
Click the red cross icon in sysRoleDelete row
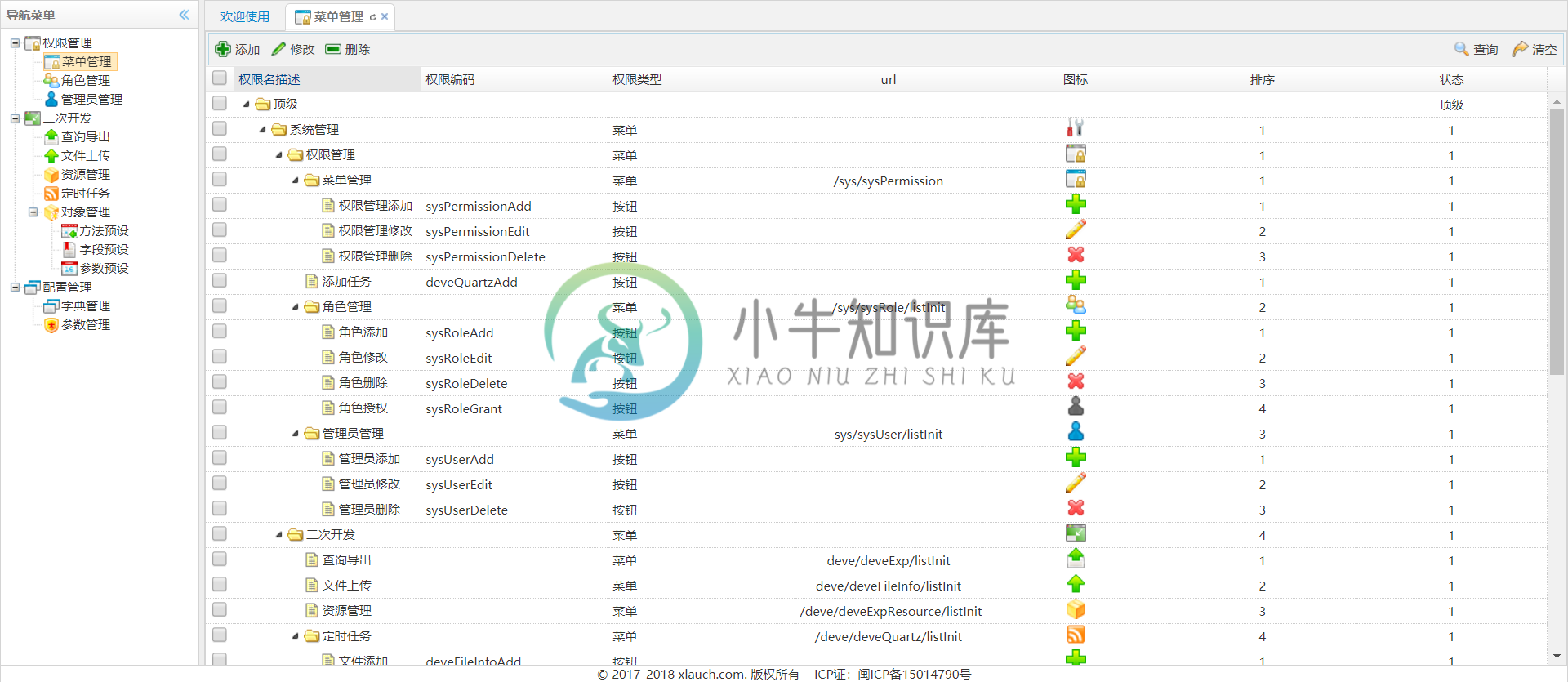tap(1076, 382)
